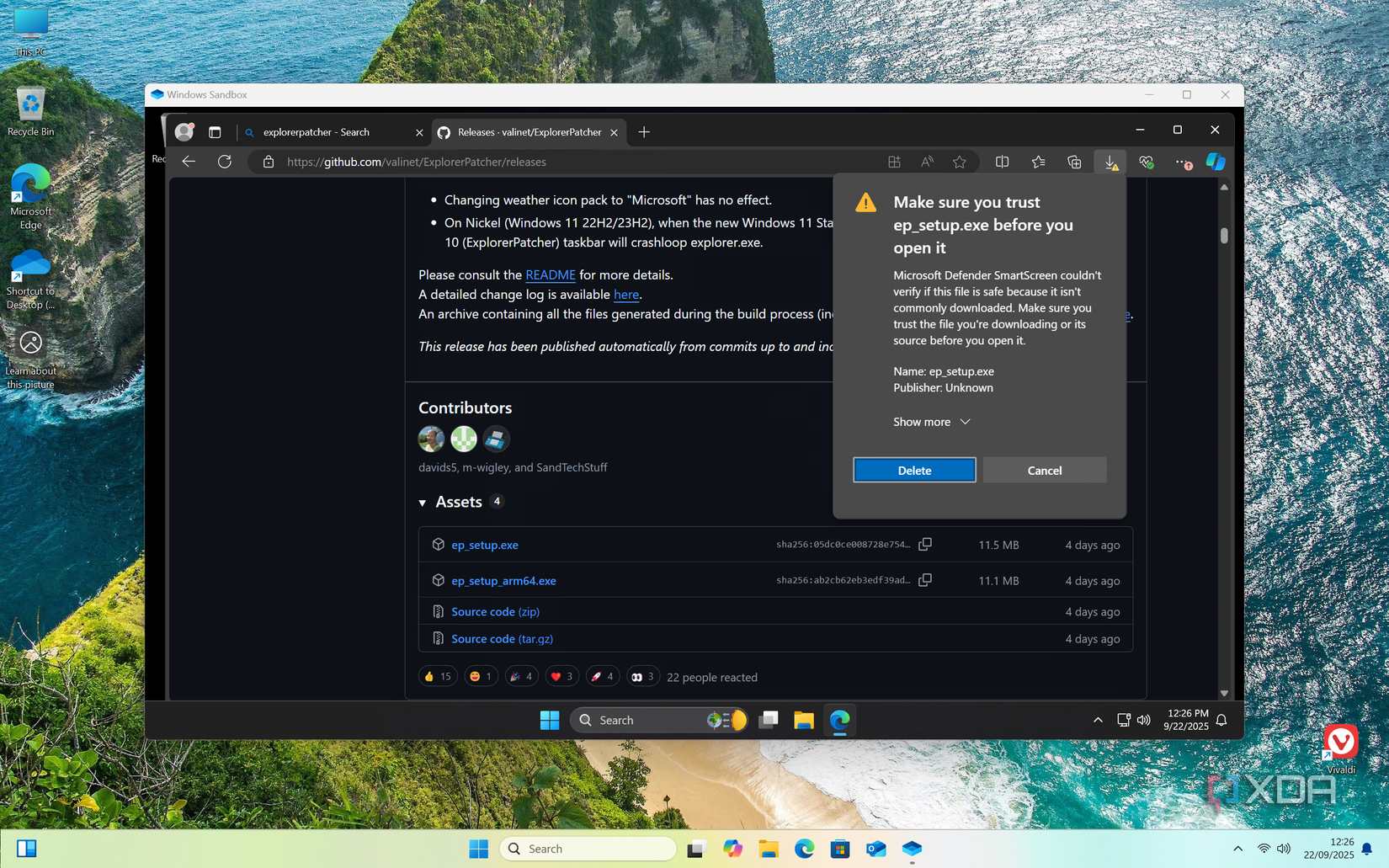The image size is (1389, 868).
Task: Click the Edge profile avatar icon
Action: [184, 132]
